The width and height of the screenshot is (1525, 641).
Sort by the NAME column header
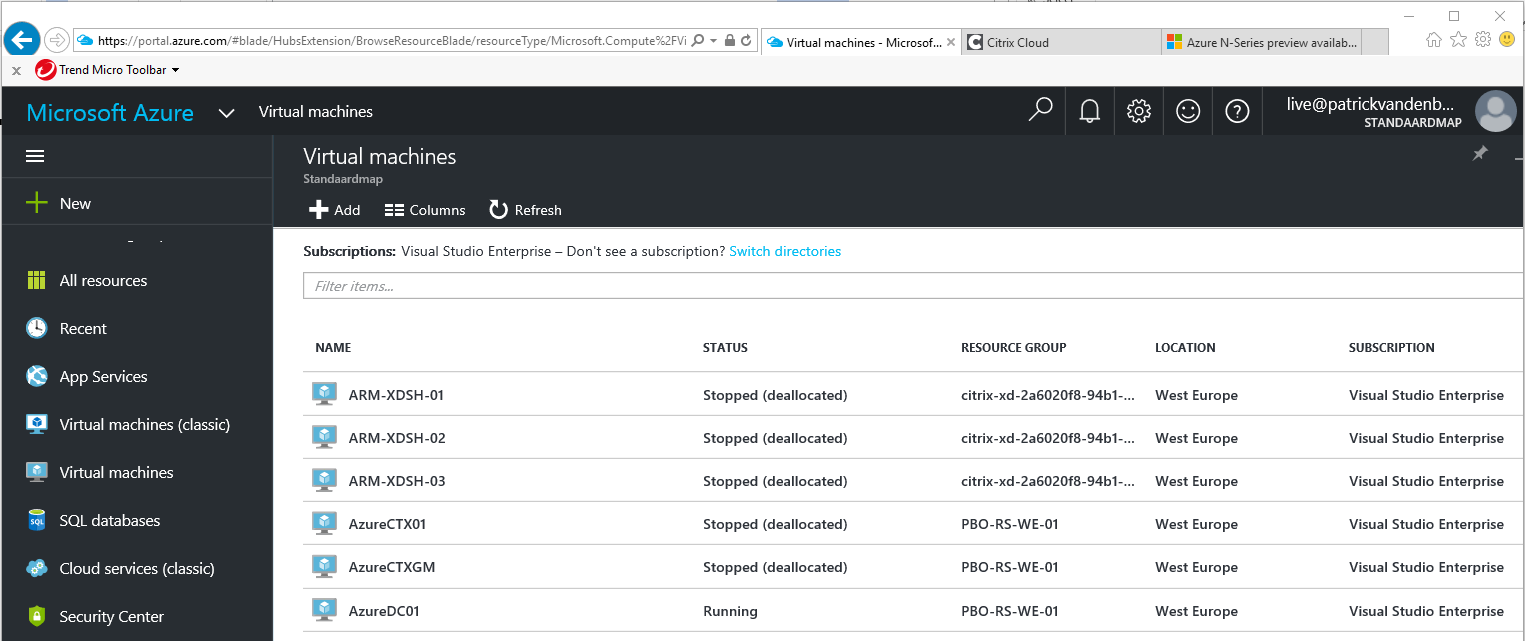pyautogui.click(x=333, y=348)
